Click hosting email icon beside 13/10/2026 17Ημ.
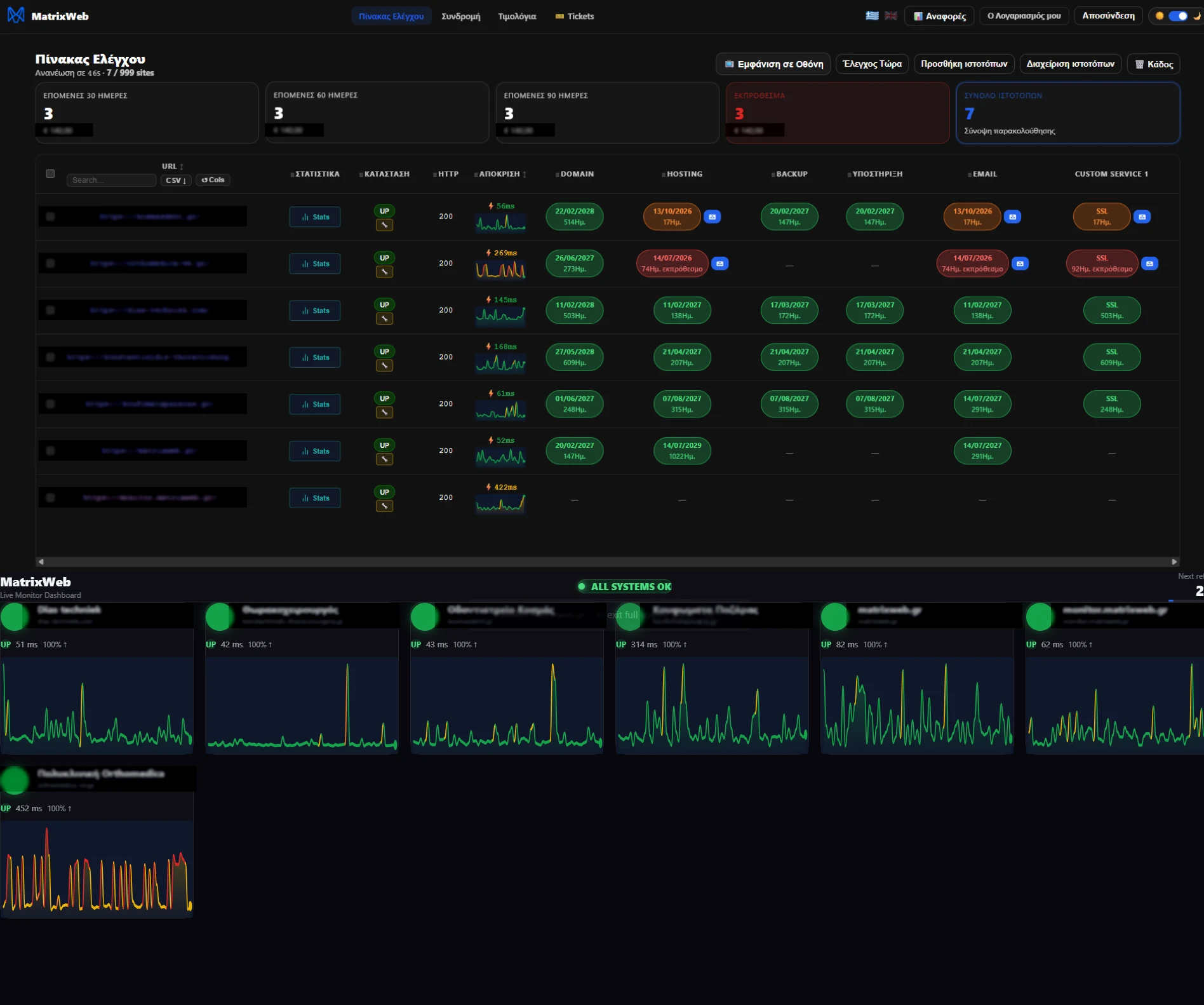The height and width of the screenshot is (1005, 1204). pyautogui.click(x=712, y=217)
